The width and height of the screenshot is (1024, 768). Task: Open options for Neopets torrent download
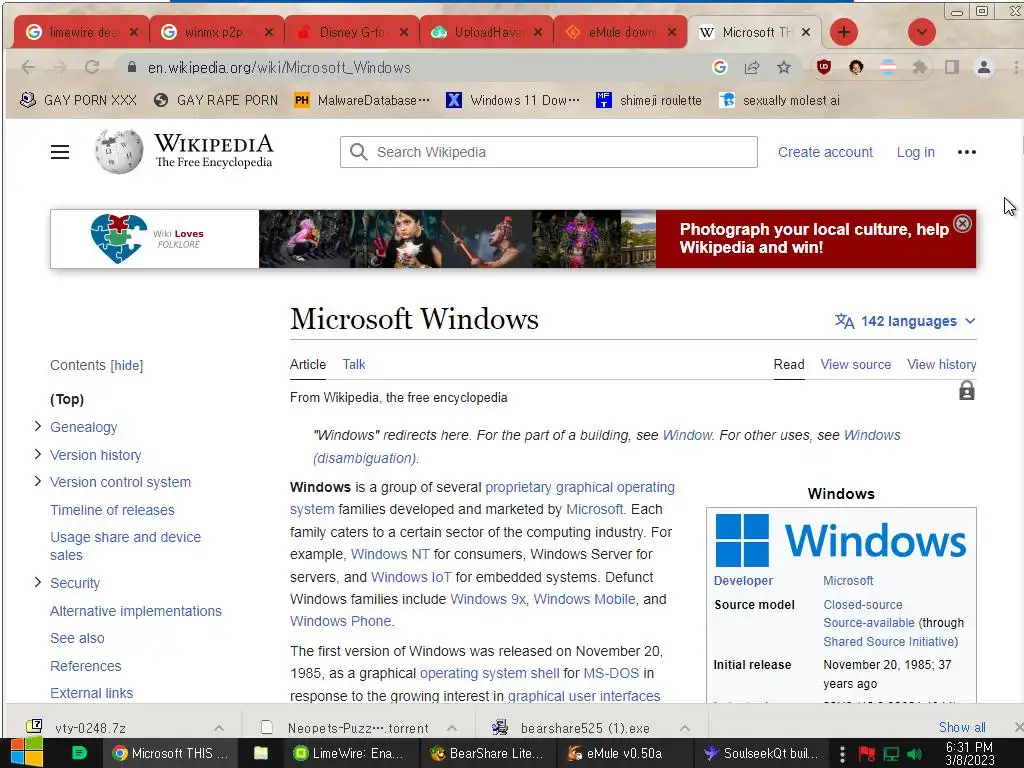point(452,728)
